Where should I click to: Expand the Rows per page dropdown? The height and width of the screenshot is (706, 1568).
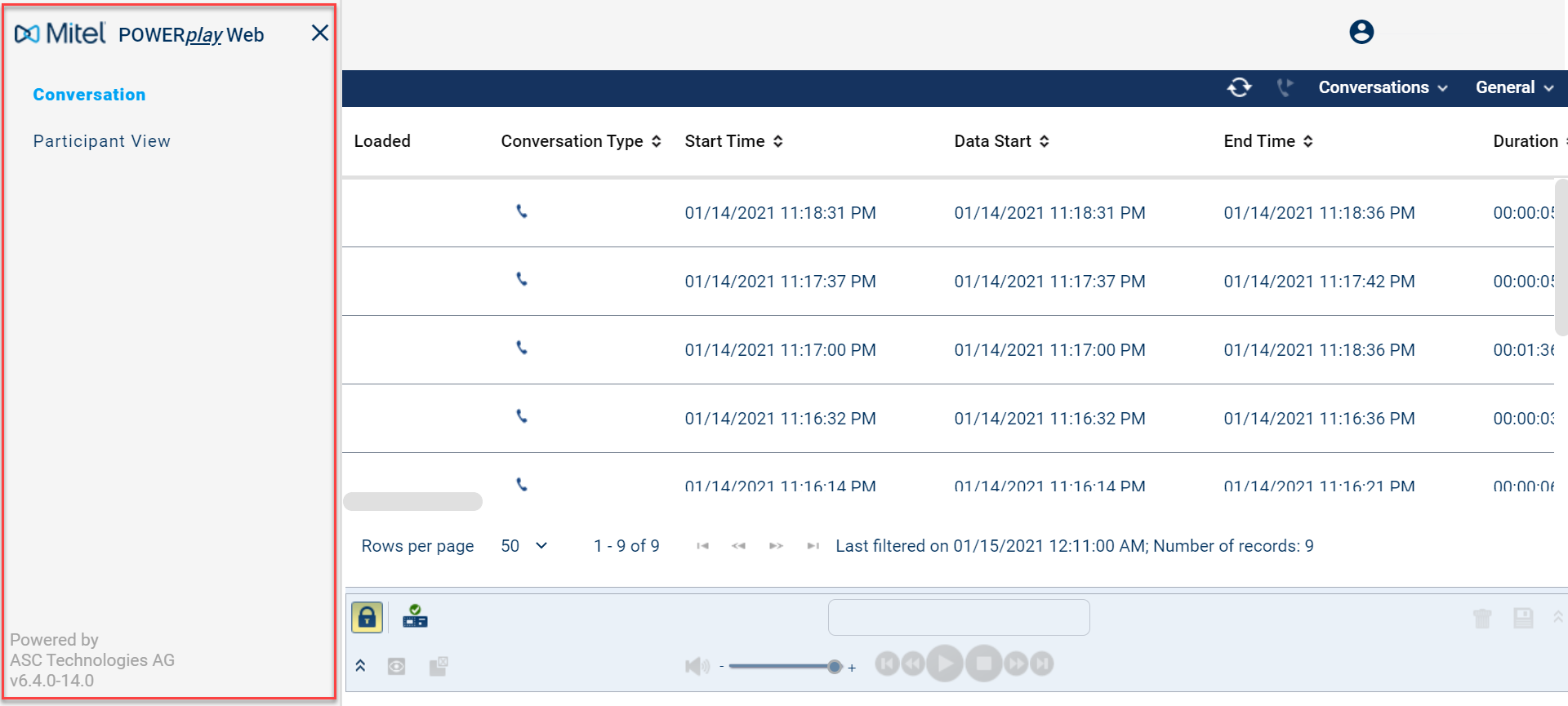pos(523,546)
